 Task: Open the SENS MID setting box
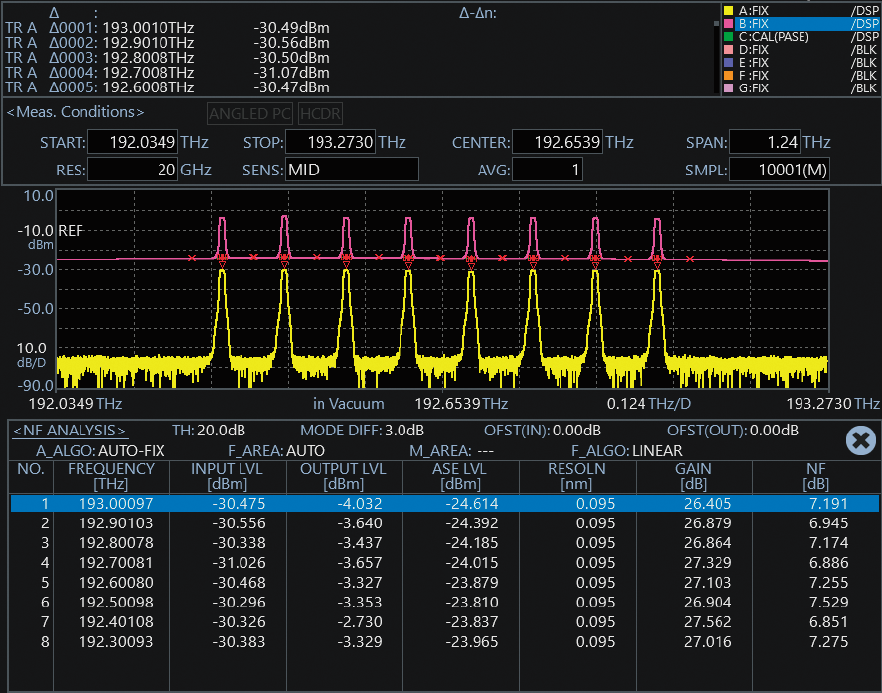click(x=351, y=170)
